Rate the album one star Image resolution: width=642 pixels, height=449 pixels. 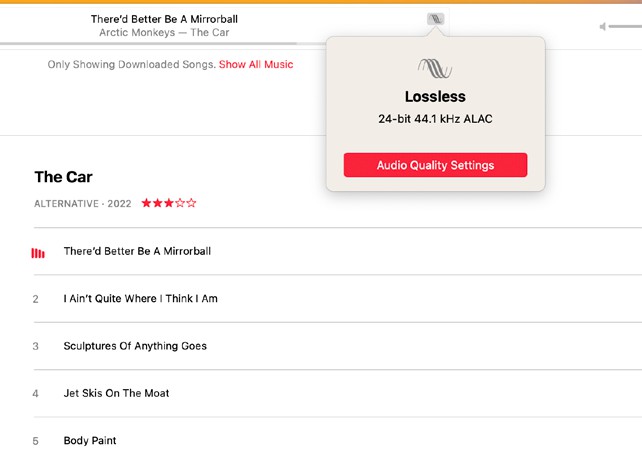[146, 203]
